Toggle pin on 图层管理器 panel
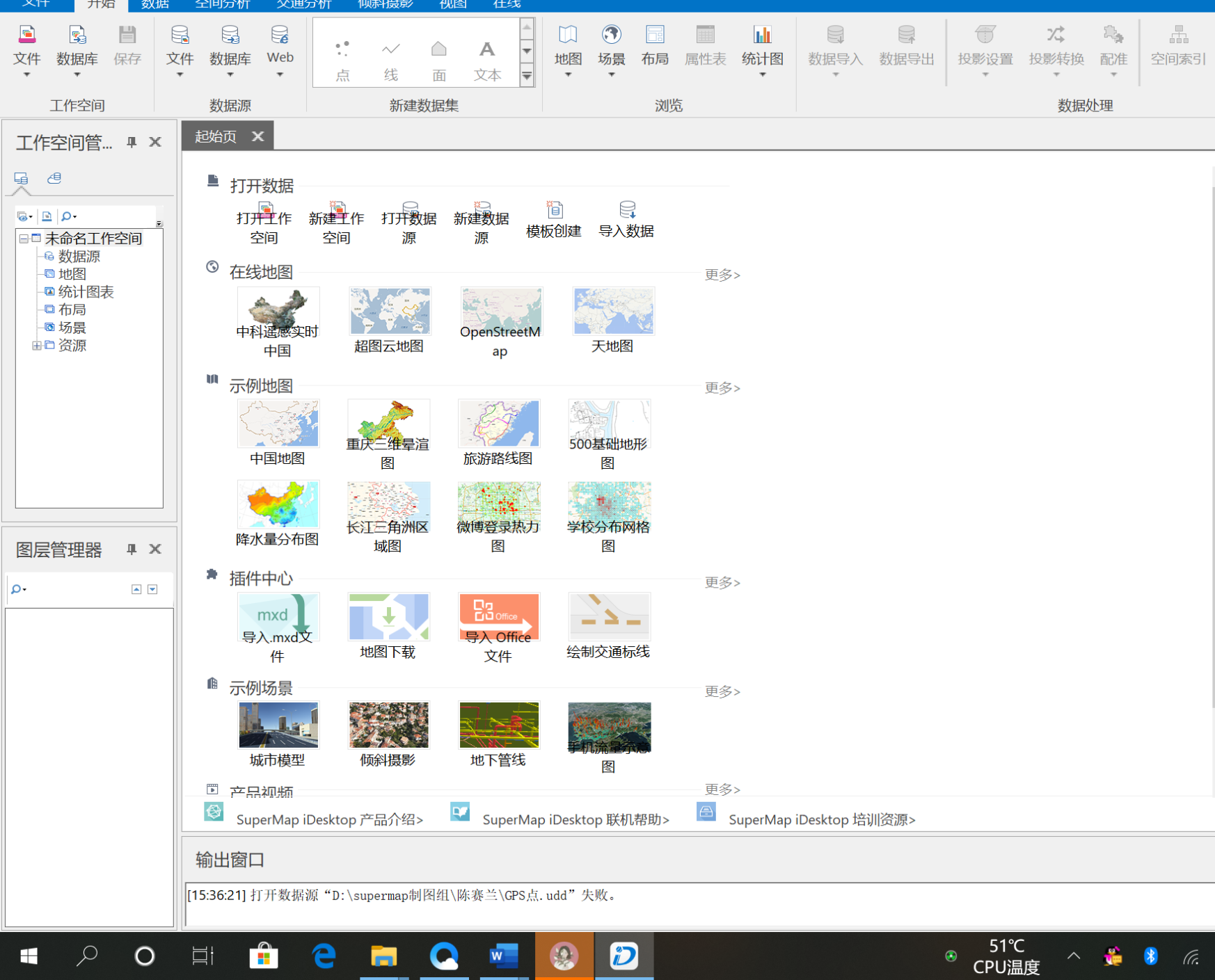 (132, 549)
